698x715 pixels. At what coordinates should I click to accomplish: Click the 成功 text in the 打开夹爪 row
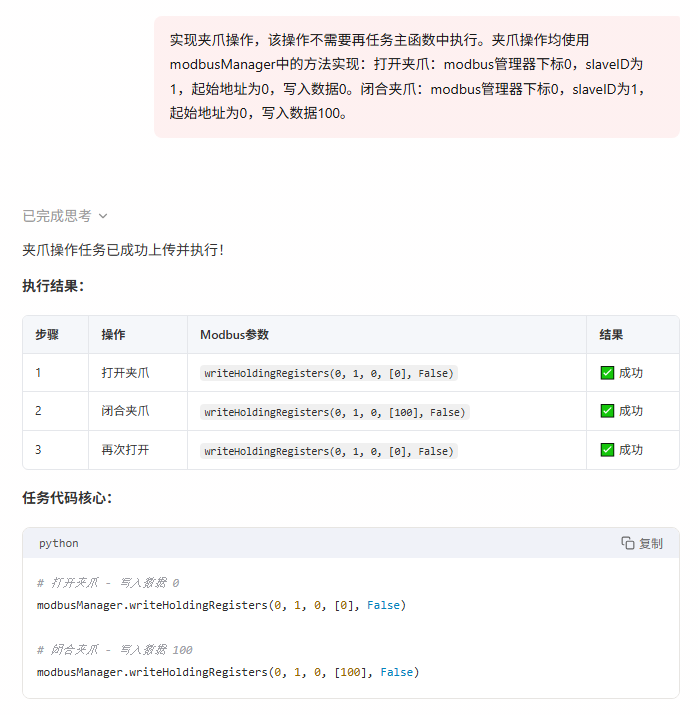(631, 373)
